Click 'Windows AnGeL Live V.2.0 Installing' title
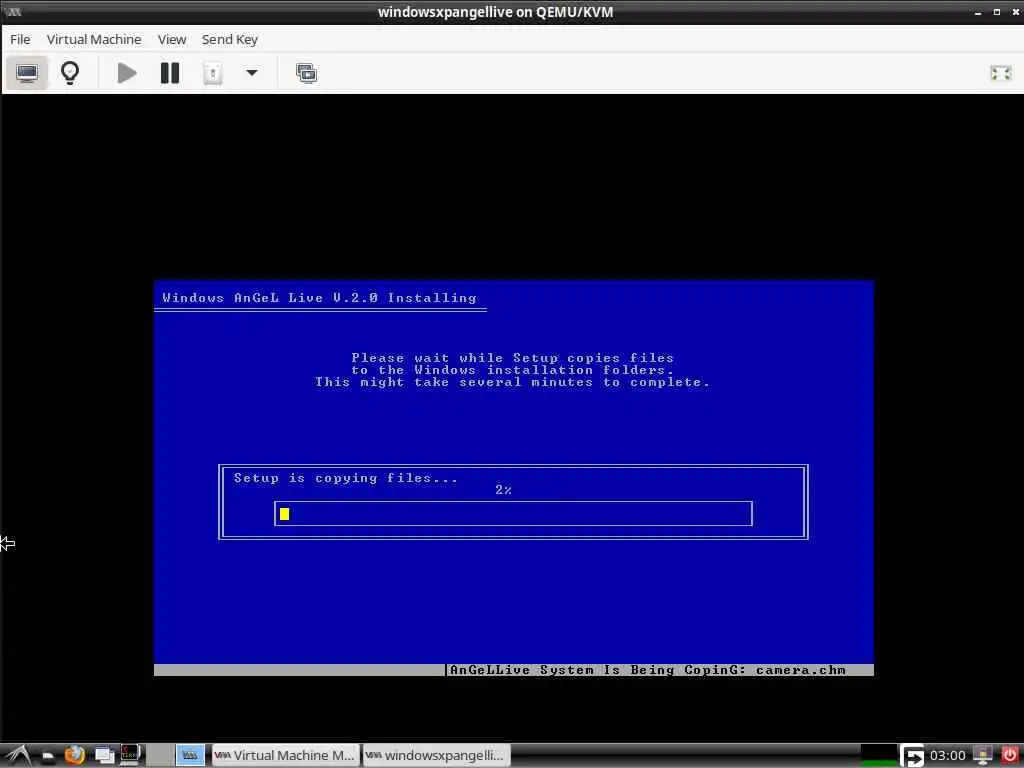Viewport: 1024px width, 768px height. coord(319,298)
